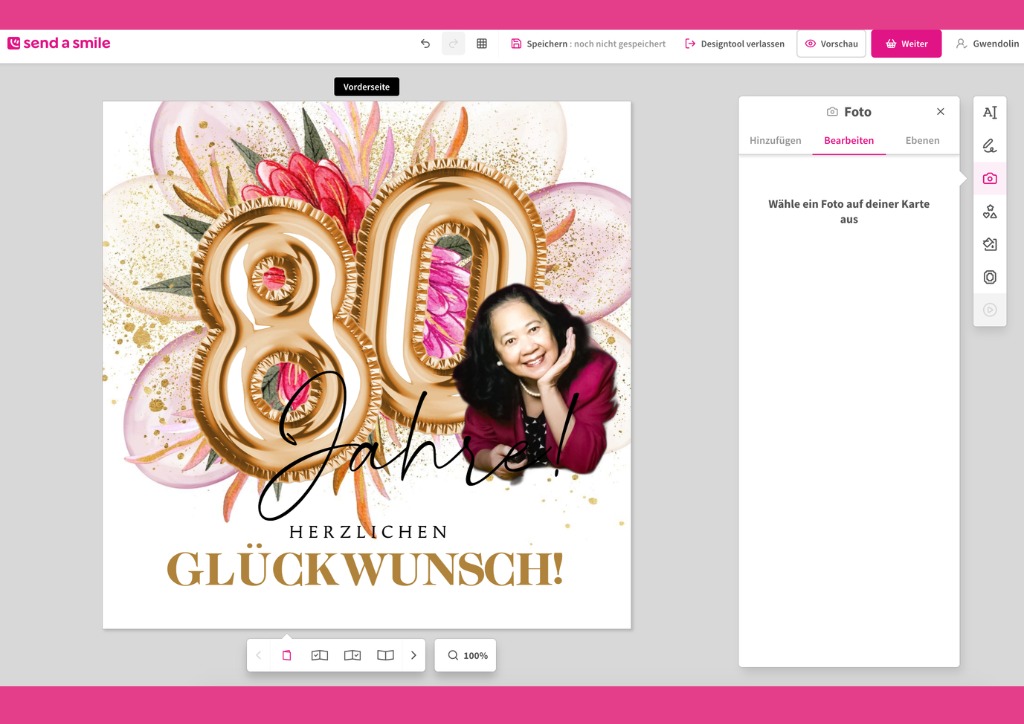Open the frame tool in the sidebar

tap(989, 277)
